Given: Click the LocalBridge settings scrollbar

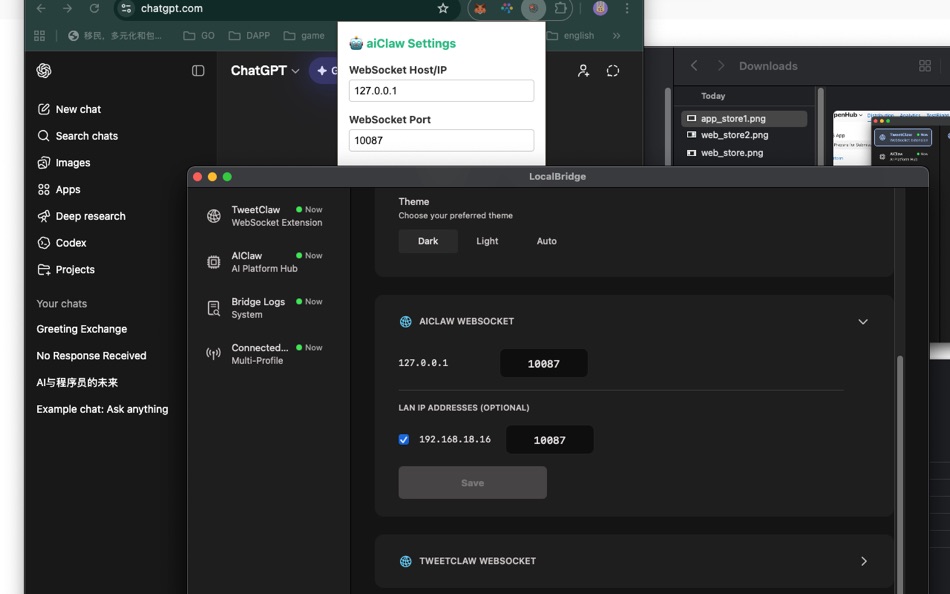Looking at the screenshot, I should (x=900, y=473).
